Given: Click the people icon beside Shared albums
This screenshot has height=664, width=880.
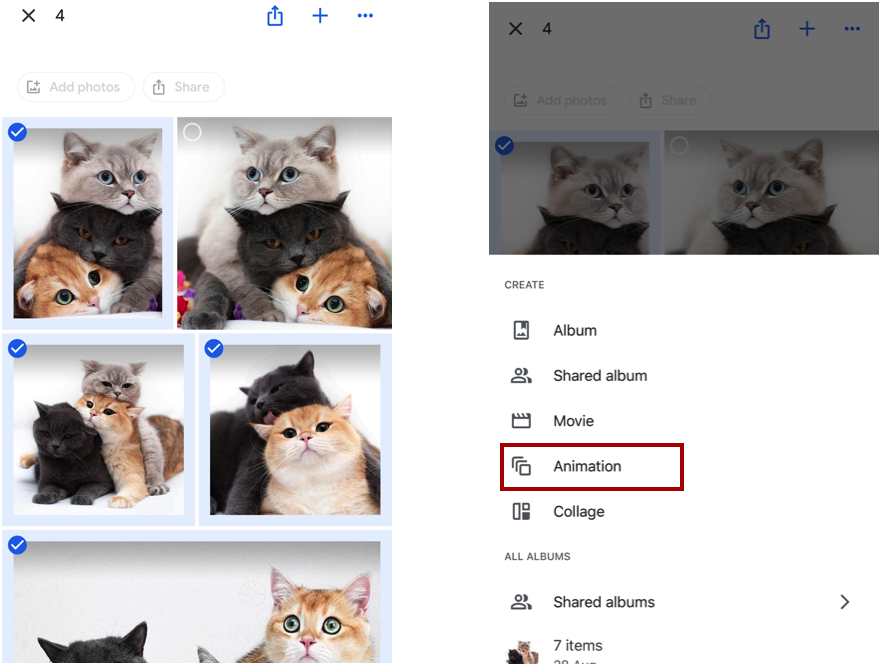Looking at the screenshot, I should (521, 602).
